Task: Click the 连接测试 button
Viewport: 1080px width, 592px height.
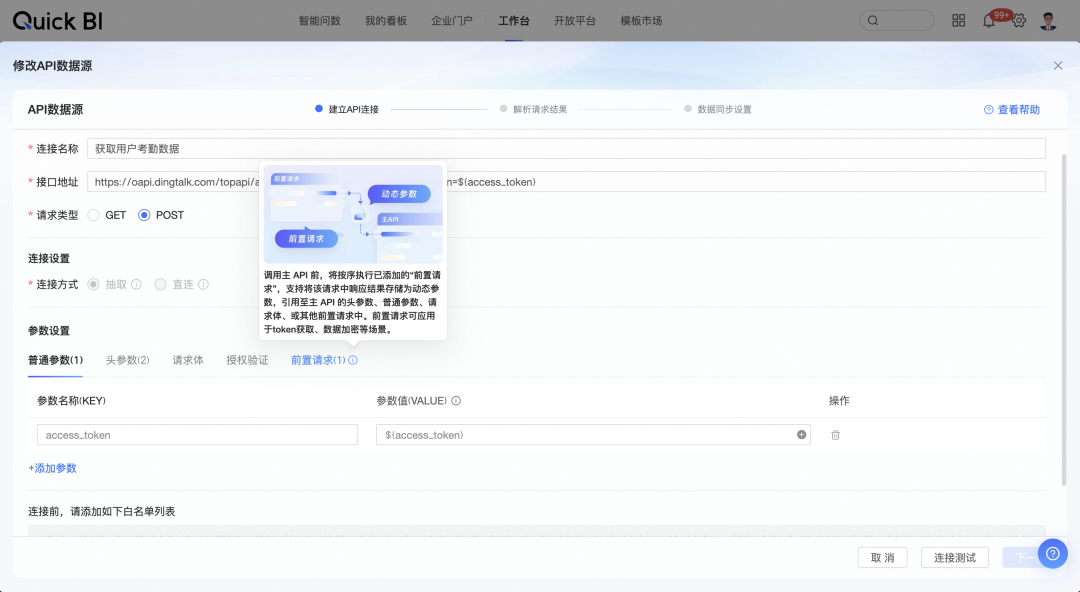Action: (954, 557)
